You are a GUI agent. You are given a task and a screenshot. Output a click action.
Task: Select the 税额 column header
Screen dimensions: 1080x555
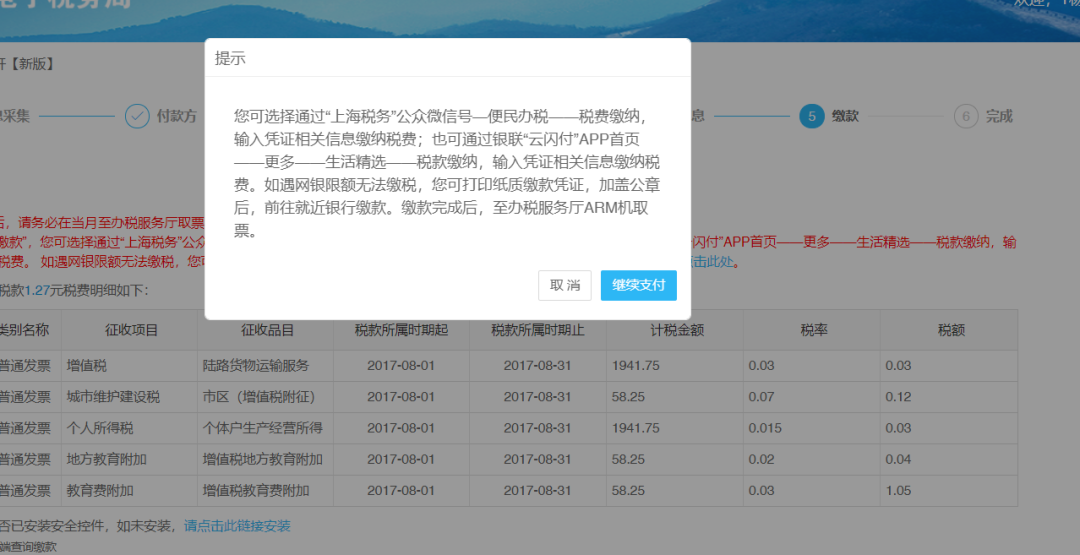tap(950, 330)
